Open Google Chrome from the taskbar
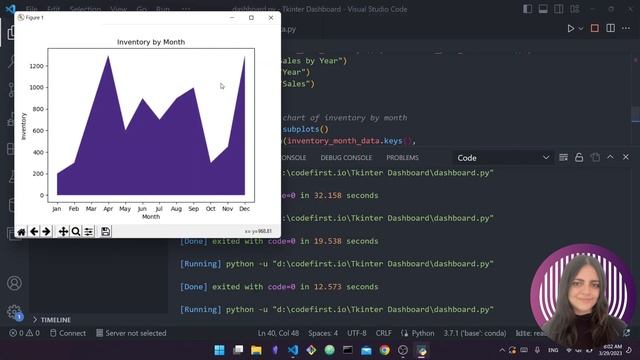Viewport: 640px width, 360px height. [384, 350]
